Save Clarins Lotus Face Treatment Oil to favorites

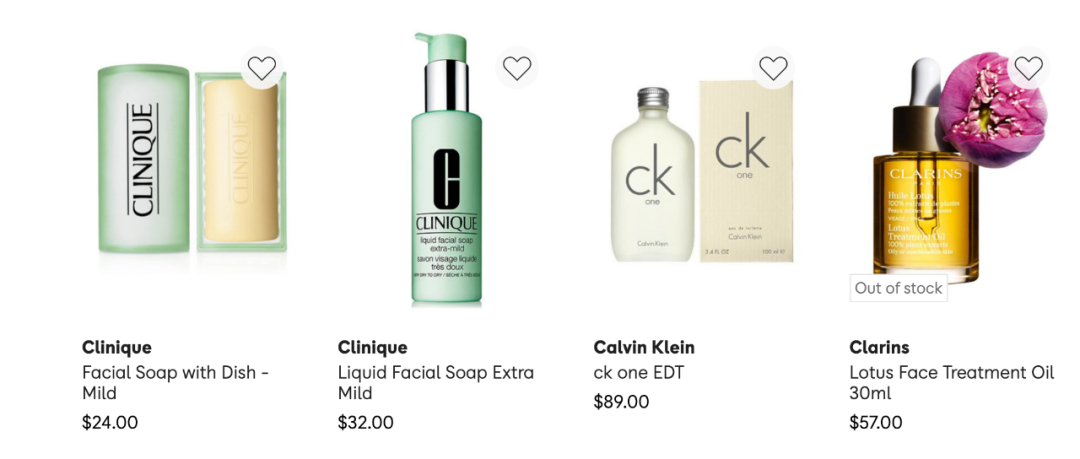tap(1028, 68)
